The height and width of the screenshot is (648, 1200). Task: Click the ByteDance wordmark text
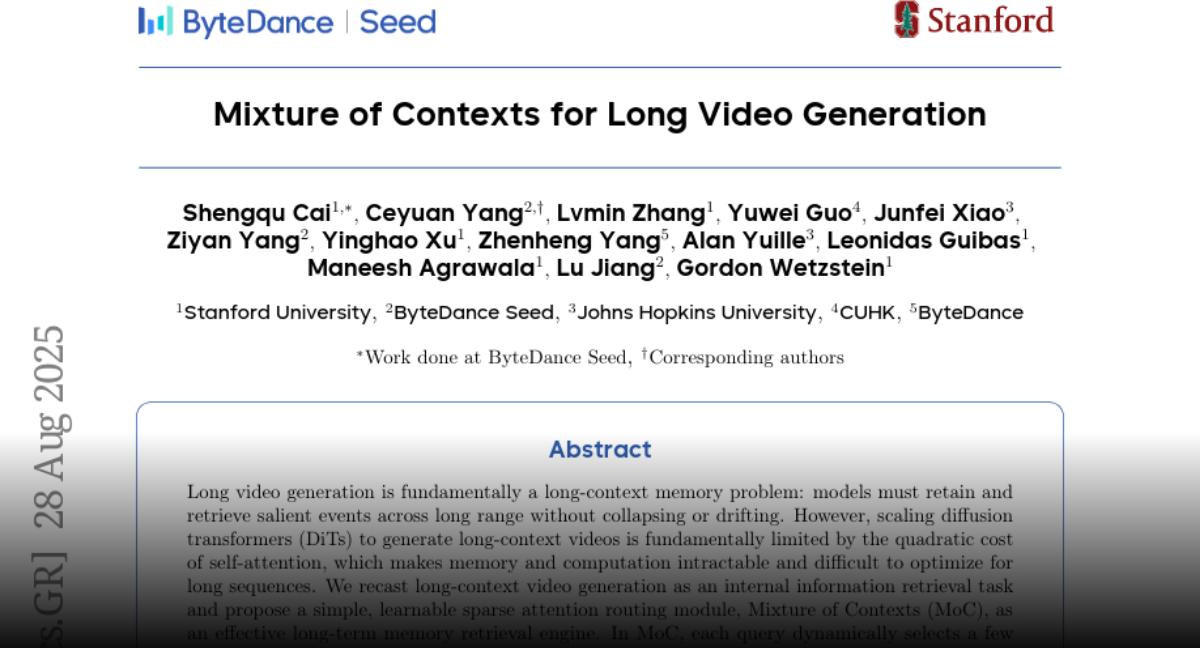click(258, 22)
